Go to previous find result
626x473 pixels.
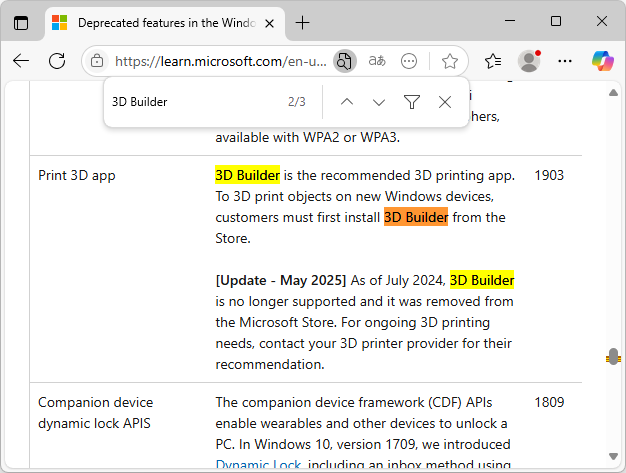pyautogui.click(x=347, y=102)
